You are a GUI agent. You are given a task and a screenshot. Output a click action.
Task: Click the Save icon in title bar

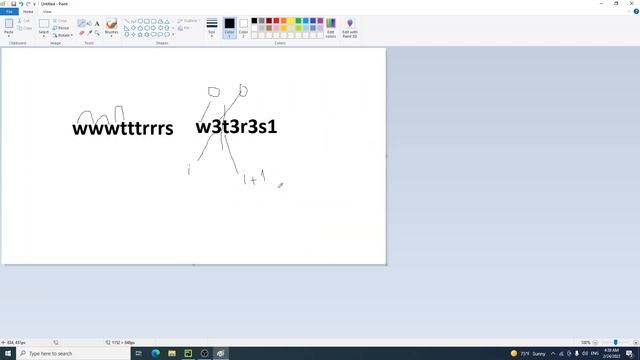[13, 4]
